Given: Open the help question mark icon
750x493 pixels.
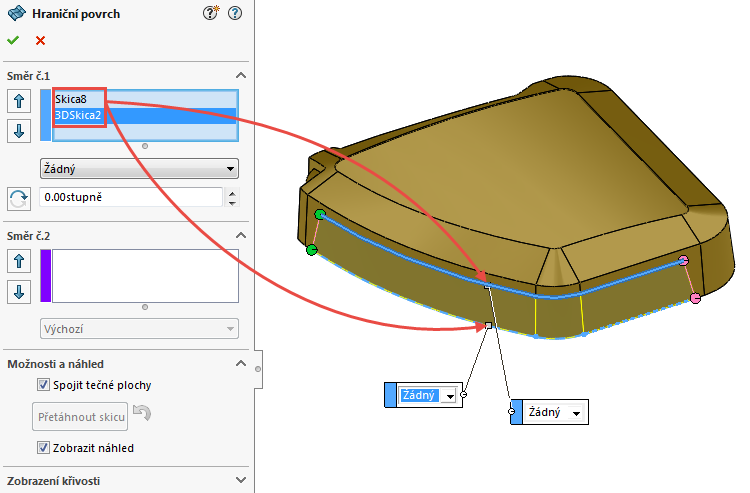Looking at the screenshot, I should click(235, 13).
